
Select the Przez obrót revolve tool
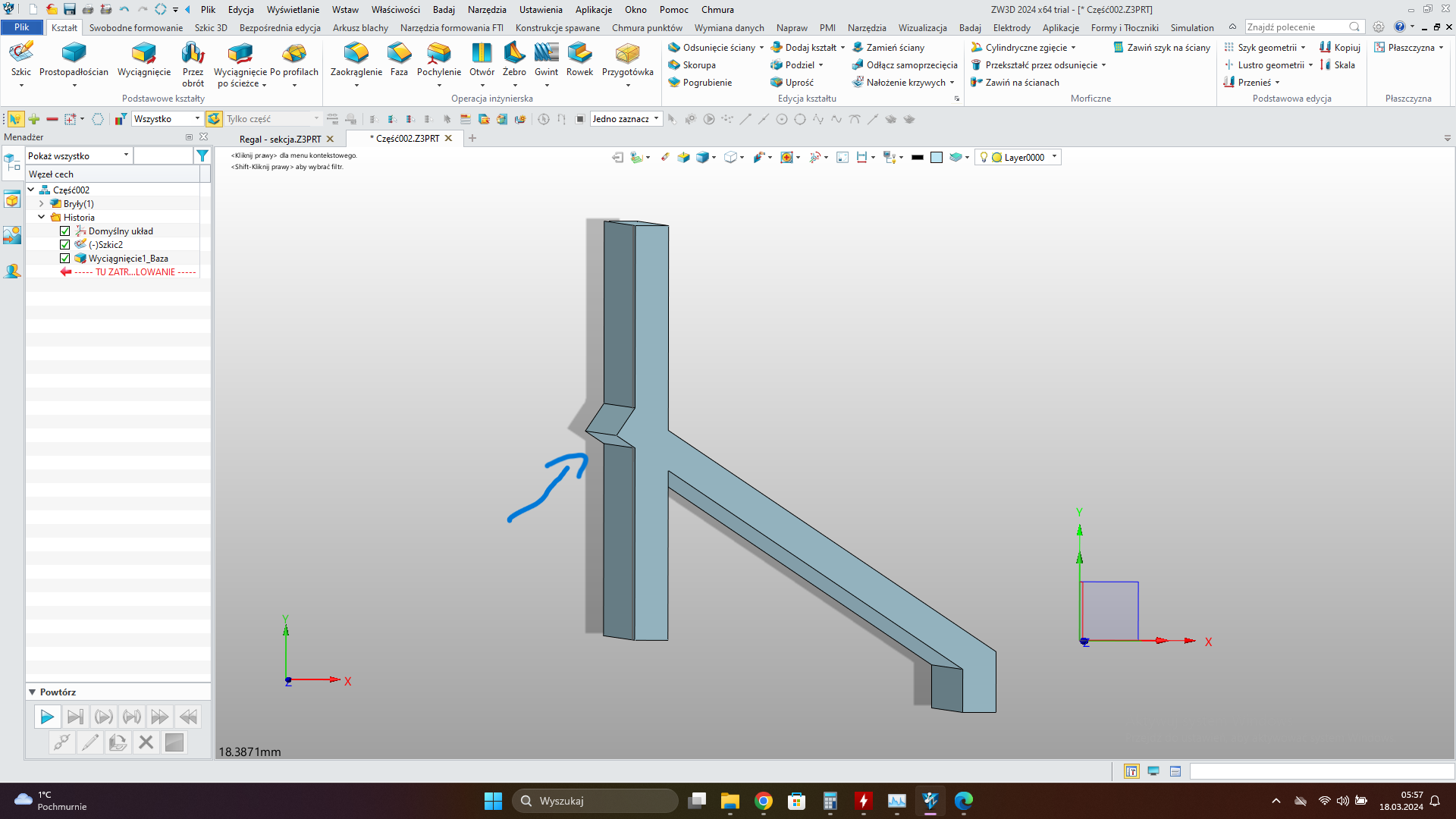[193, 64]
